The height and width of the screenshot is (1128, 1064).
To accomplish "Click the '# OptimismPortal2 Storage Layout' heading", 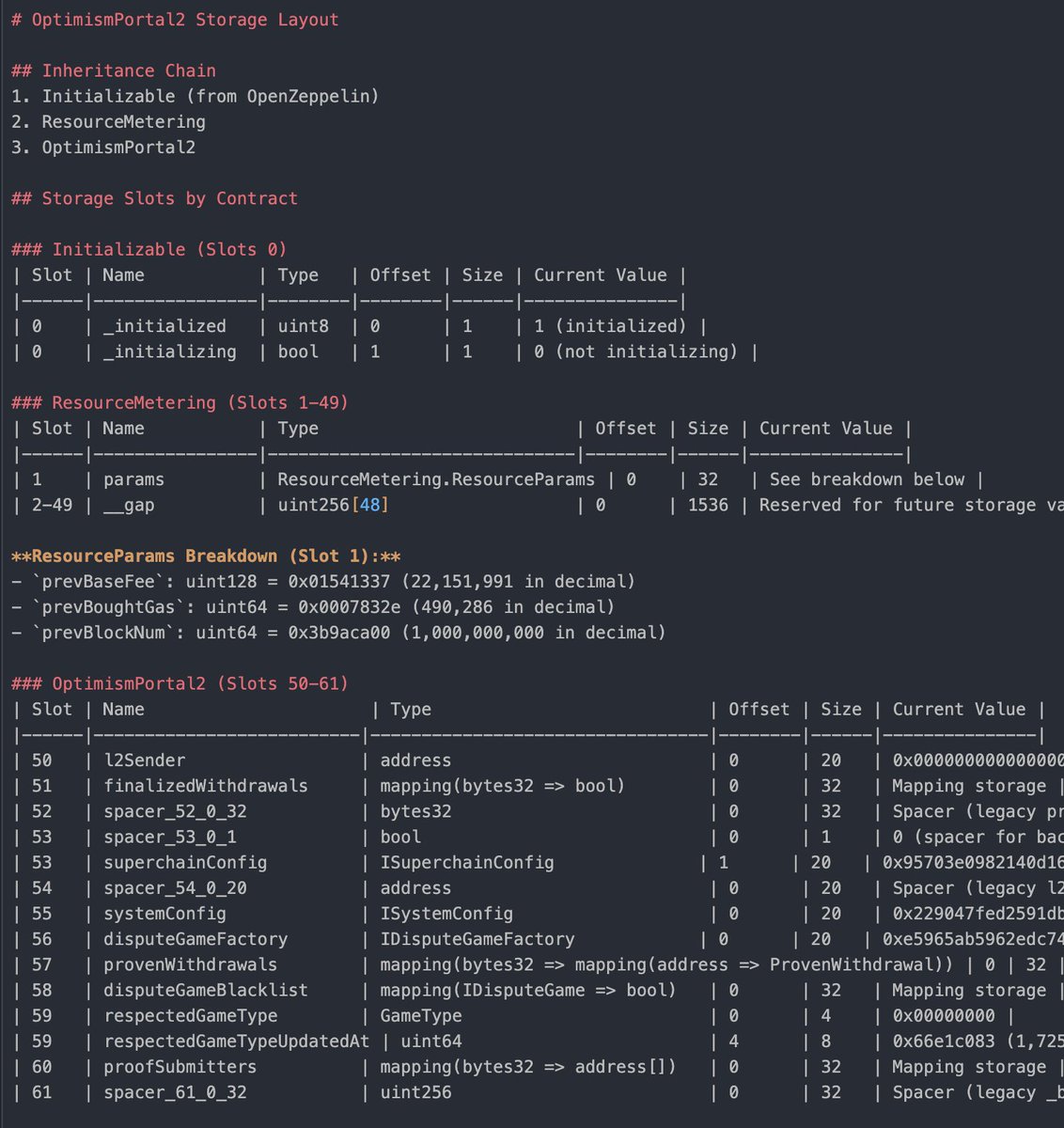I will coord(175,20).
